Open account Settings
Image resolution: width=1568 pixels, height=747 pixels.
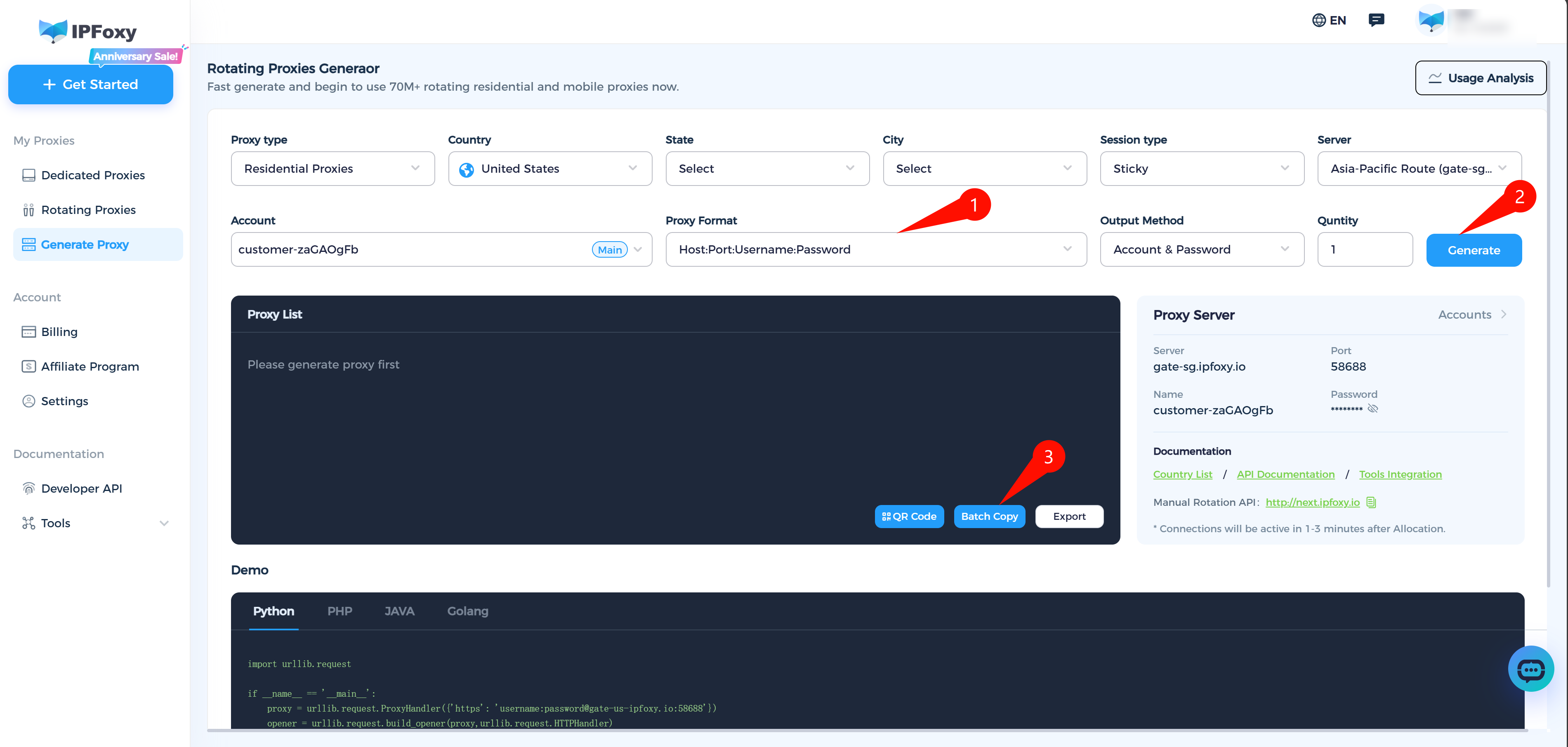[x=64, y=401]
